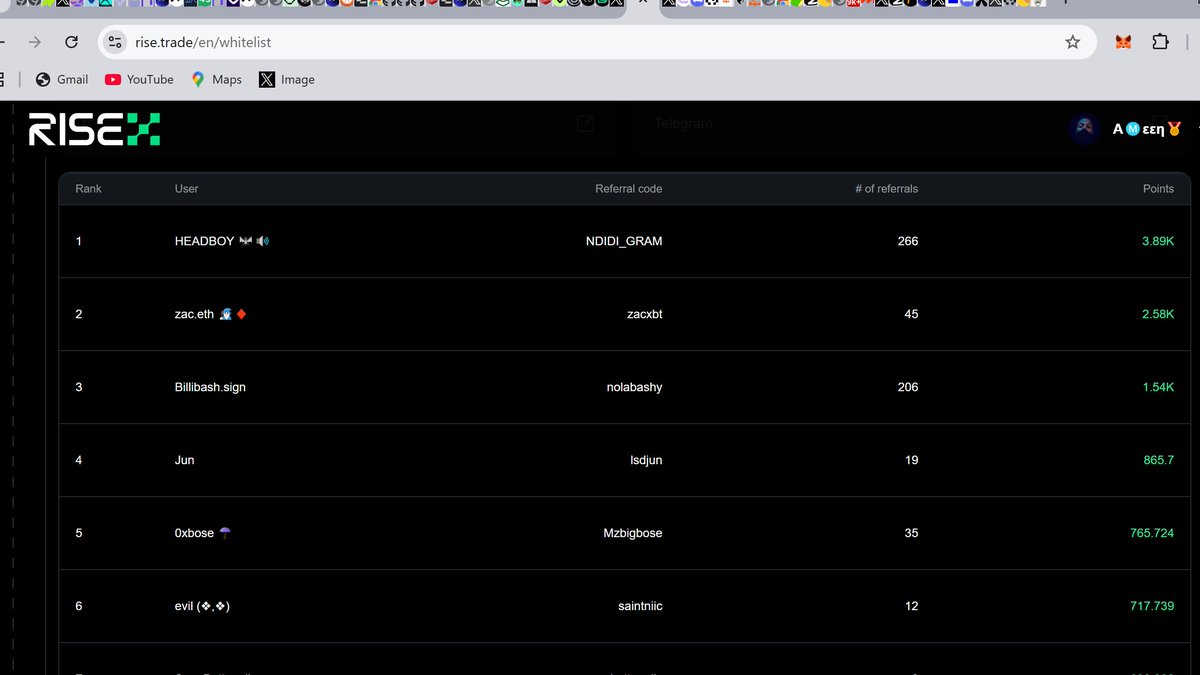This screenshot has width=1200, height=675.
Task: Select referral code saintniic
Action: click(640, 606)
